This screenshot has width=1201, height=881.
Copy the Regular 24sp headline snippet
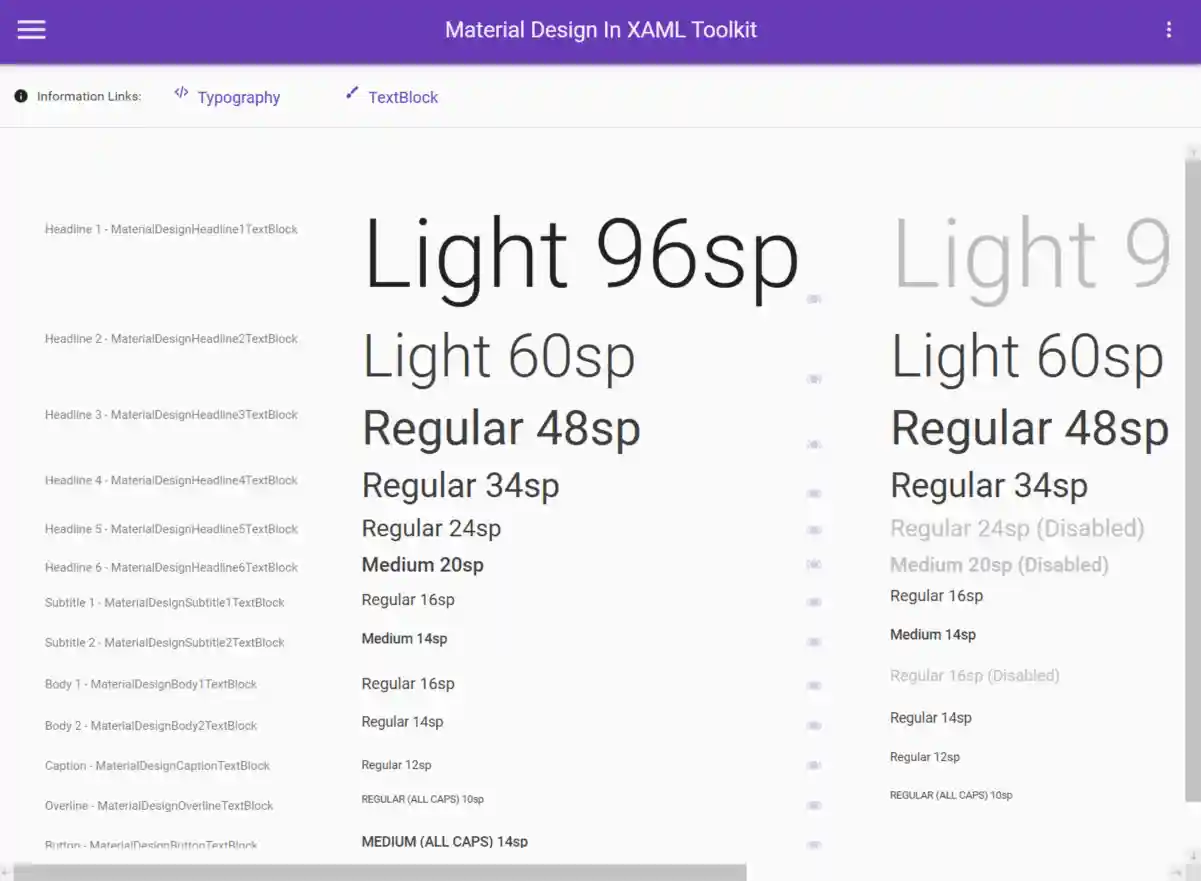(x=814, y=529)
